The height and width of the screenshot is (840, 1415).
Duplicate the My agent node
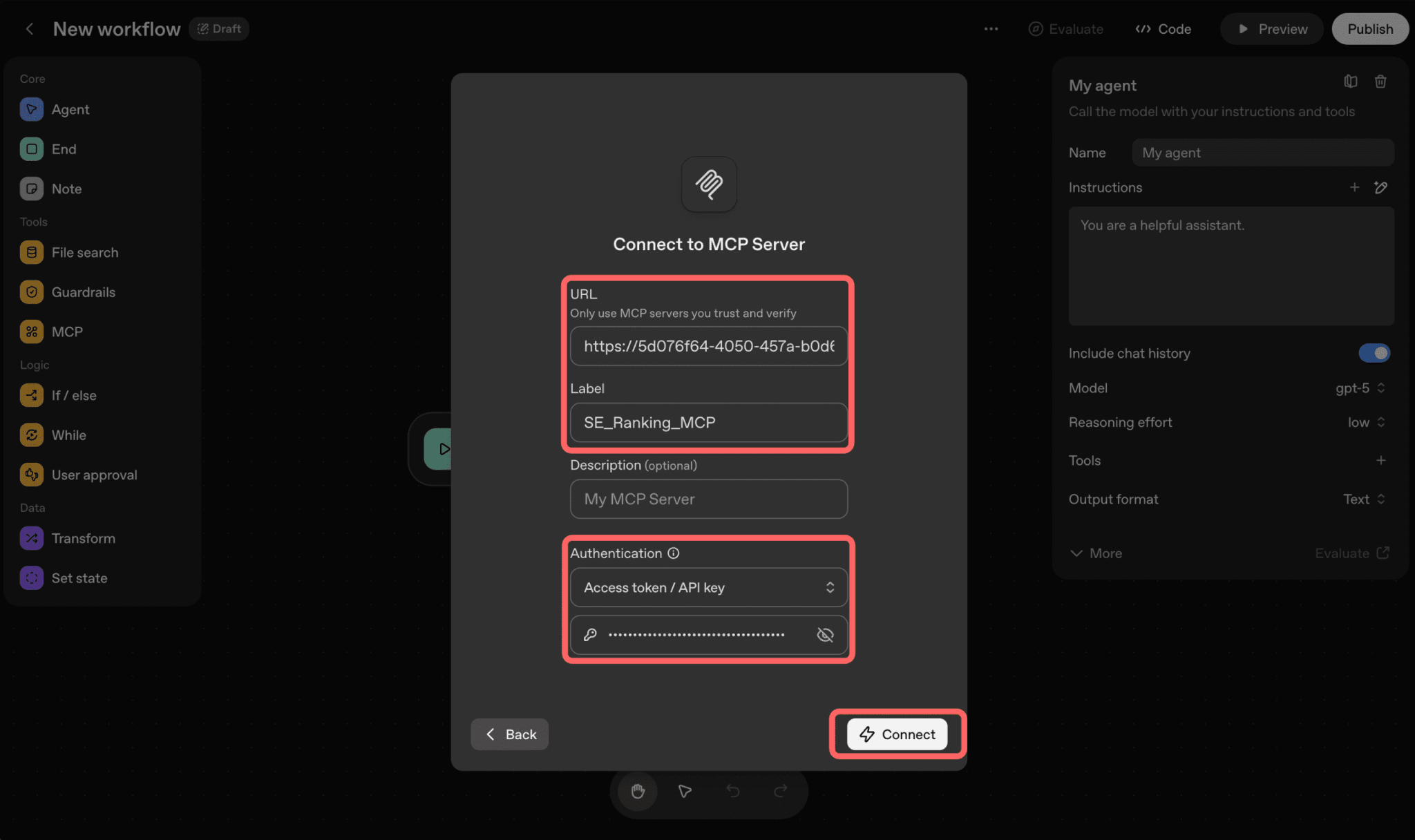point(1351,82)
